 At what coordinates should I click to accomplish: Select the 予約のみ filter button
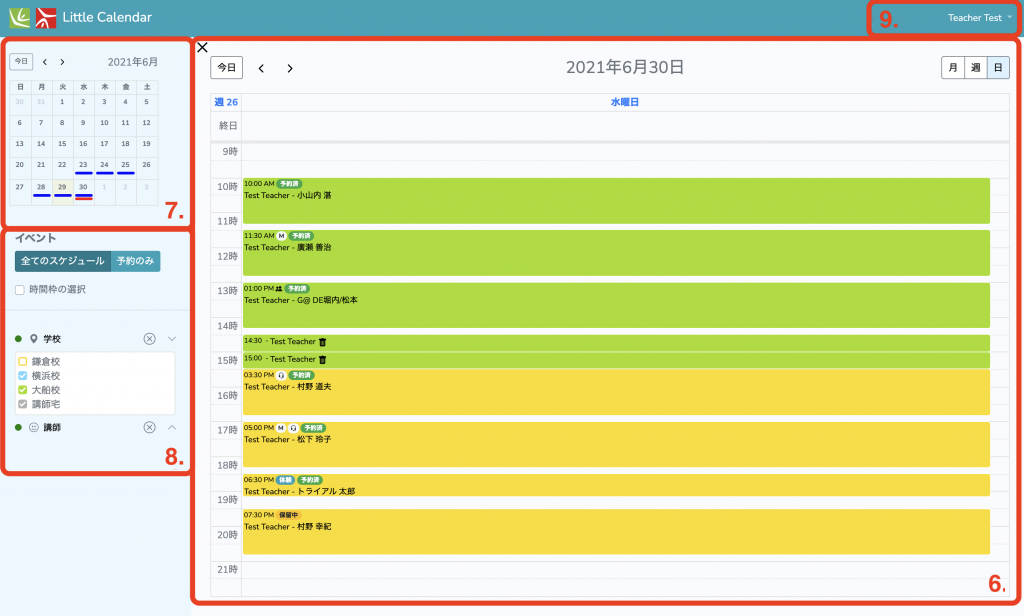click(x=135, y=261)
